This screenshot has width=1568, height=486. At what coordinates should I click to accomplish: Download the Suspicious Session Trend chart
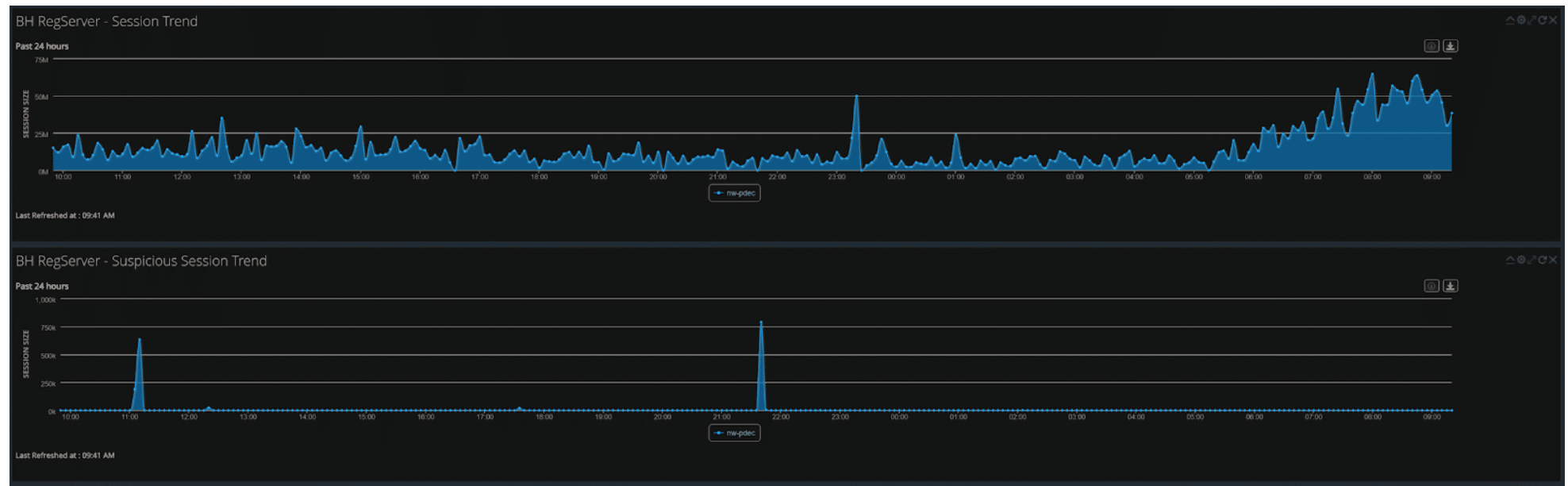(x=1450, y=286)
